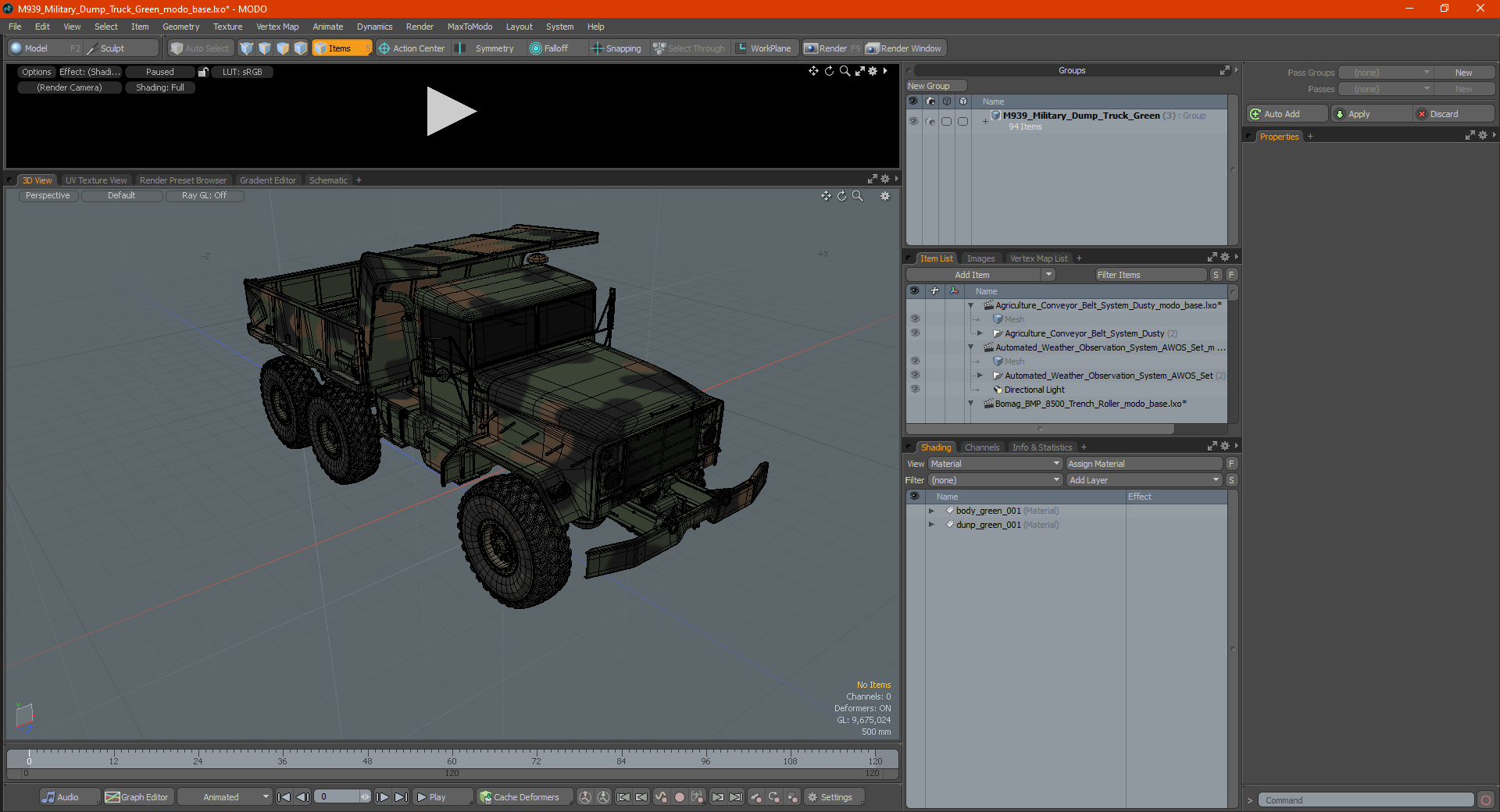Viewport: 1500px width, 812px height.
Task: Reset rotation in the 3D viewport
Action: click(841, 196)
